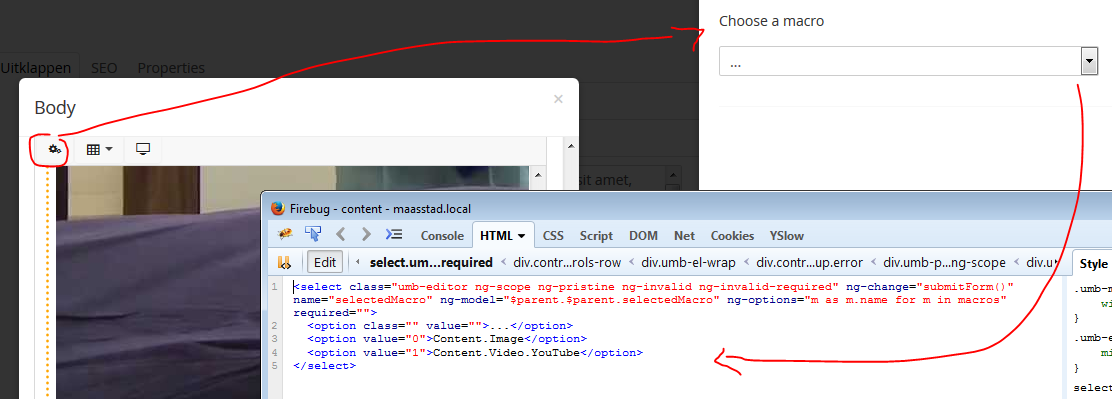
Task: Click Firebug back arrow
Action: click(340, 235)
